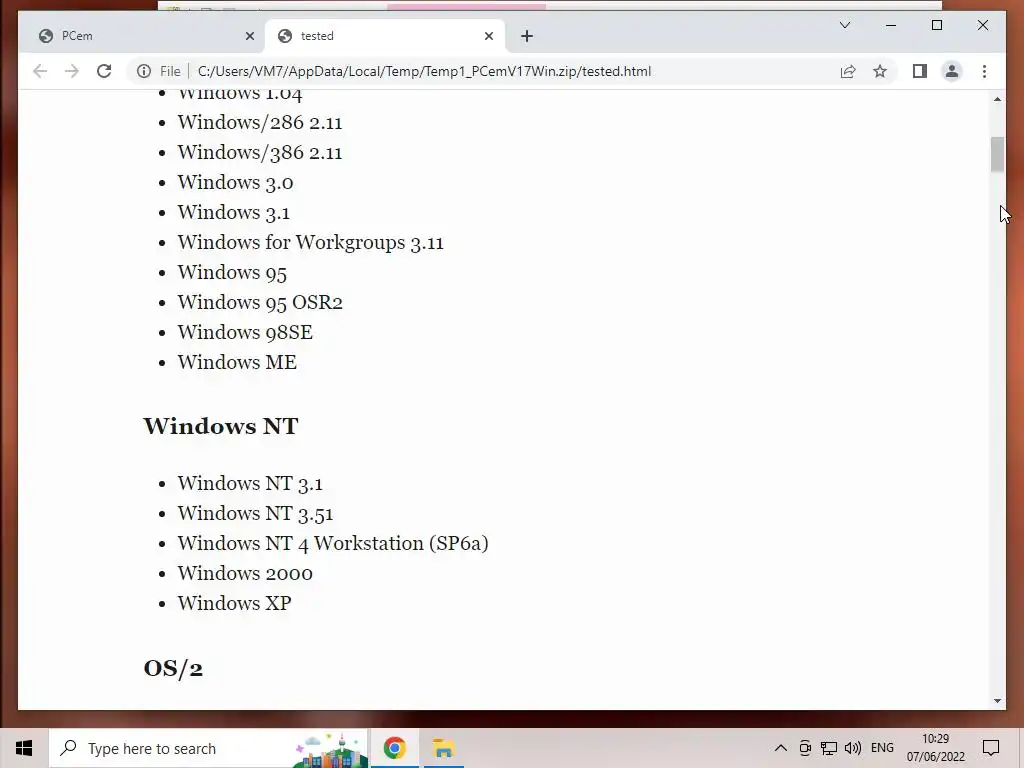This screenshot has height=768, width=1024.
Task: Open Chrome from the taskbar
Action: (394, 748)
